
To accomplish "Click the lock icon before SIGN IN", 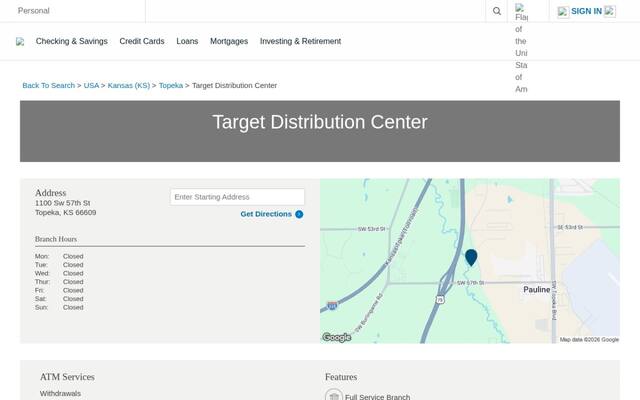I will point(563,12).
